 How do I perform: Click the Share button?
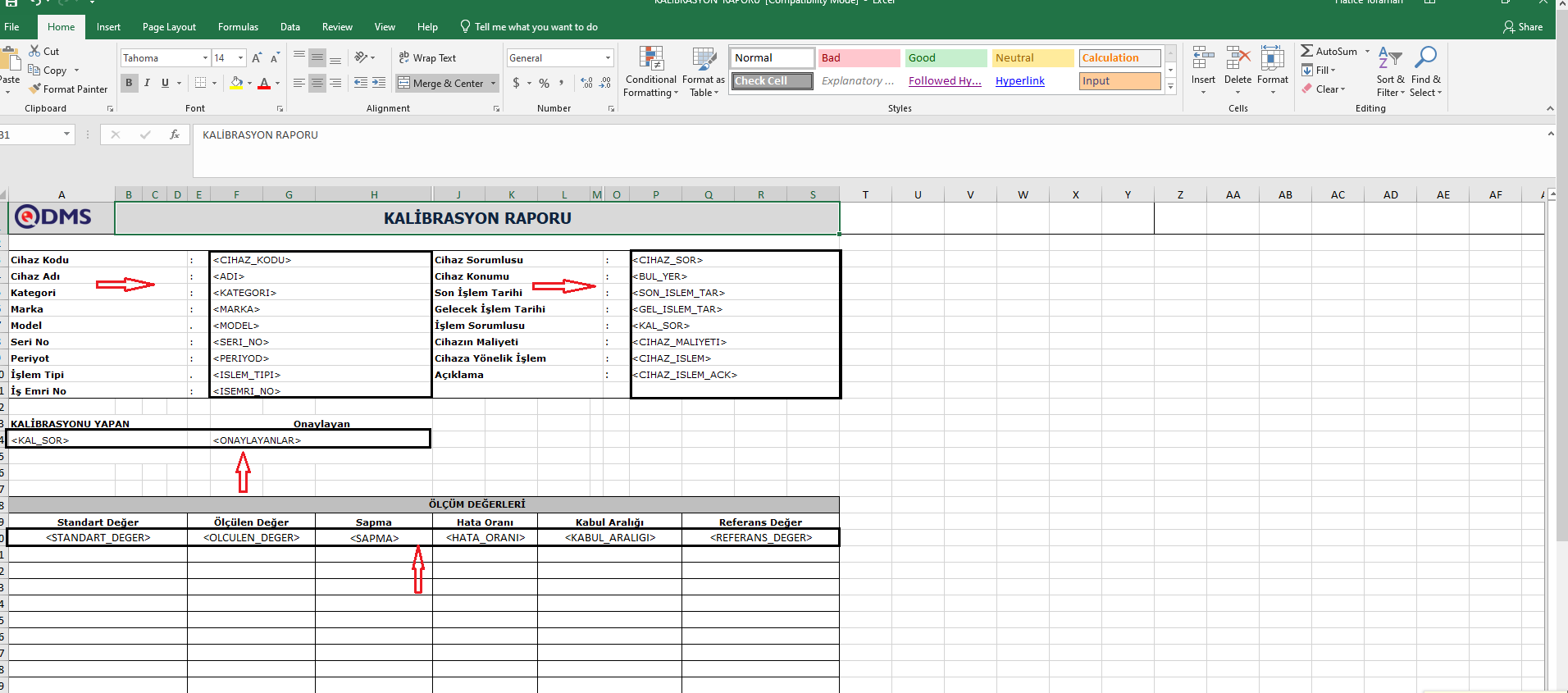1522,27
